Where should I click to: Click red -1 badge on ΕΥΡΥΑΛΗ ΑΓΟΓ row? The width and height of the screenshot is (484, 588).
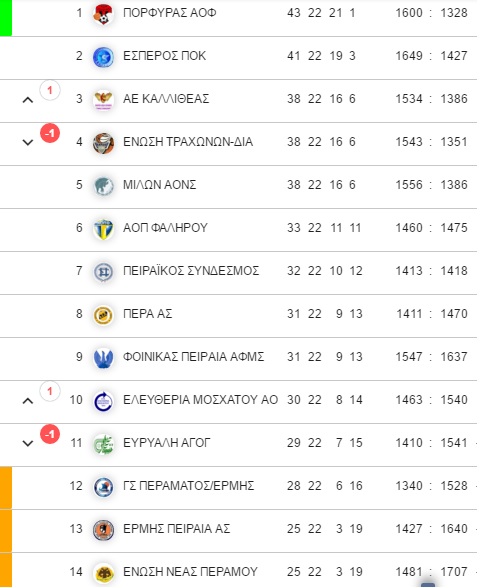coord(50,434)
